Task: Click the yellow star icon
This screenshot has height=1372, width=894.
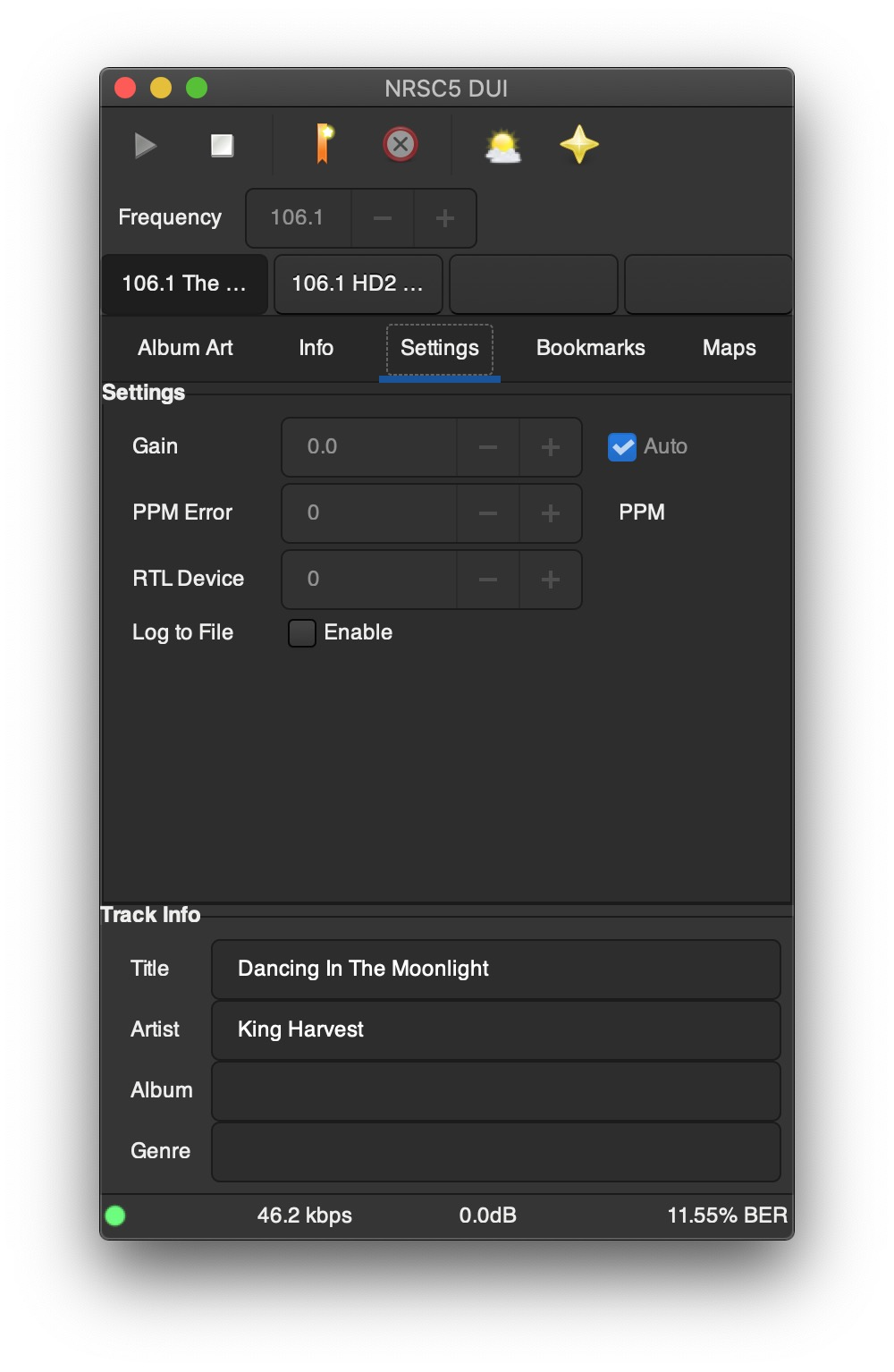Action: click(579, 144)
